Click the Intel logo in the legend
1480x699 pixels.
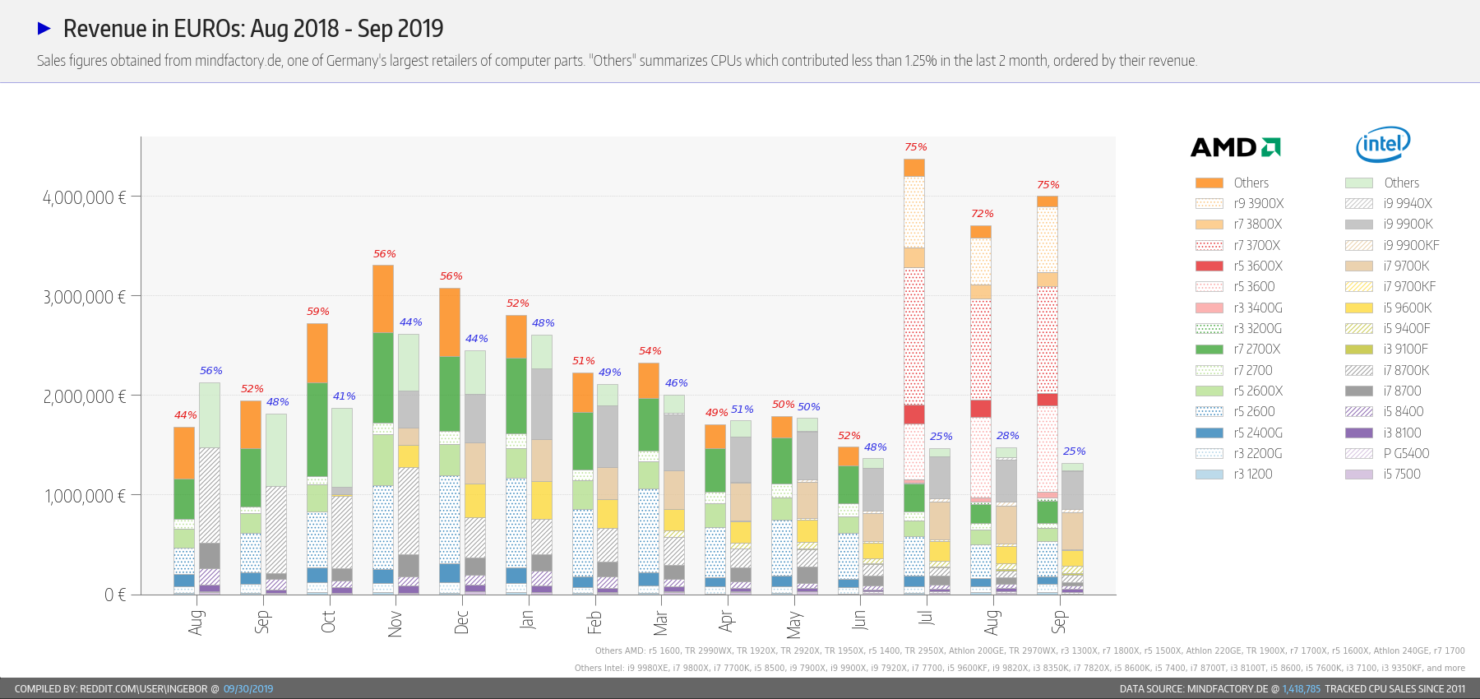[x=1383, y=145]
